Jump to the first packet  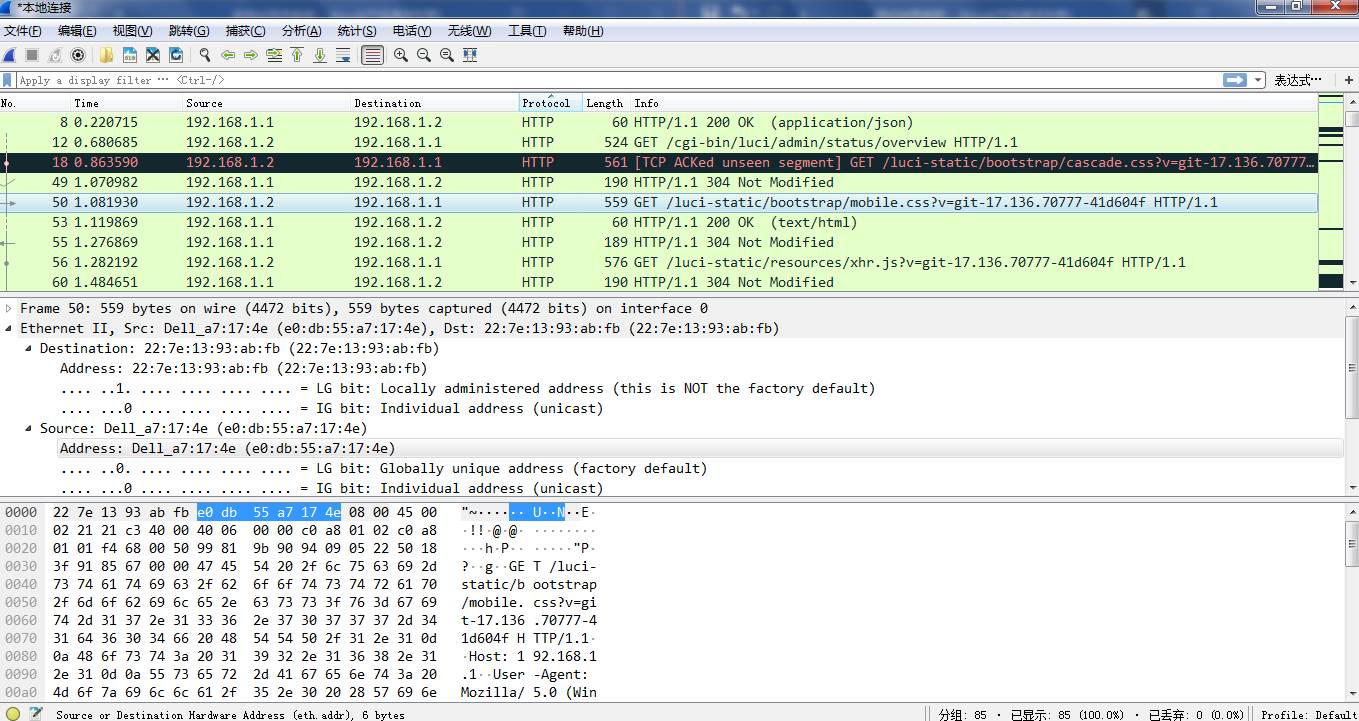297,55
